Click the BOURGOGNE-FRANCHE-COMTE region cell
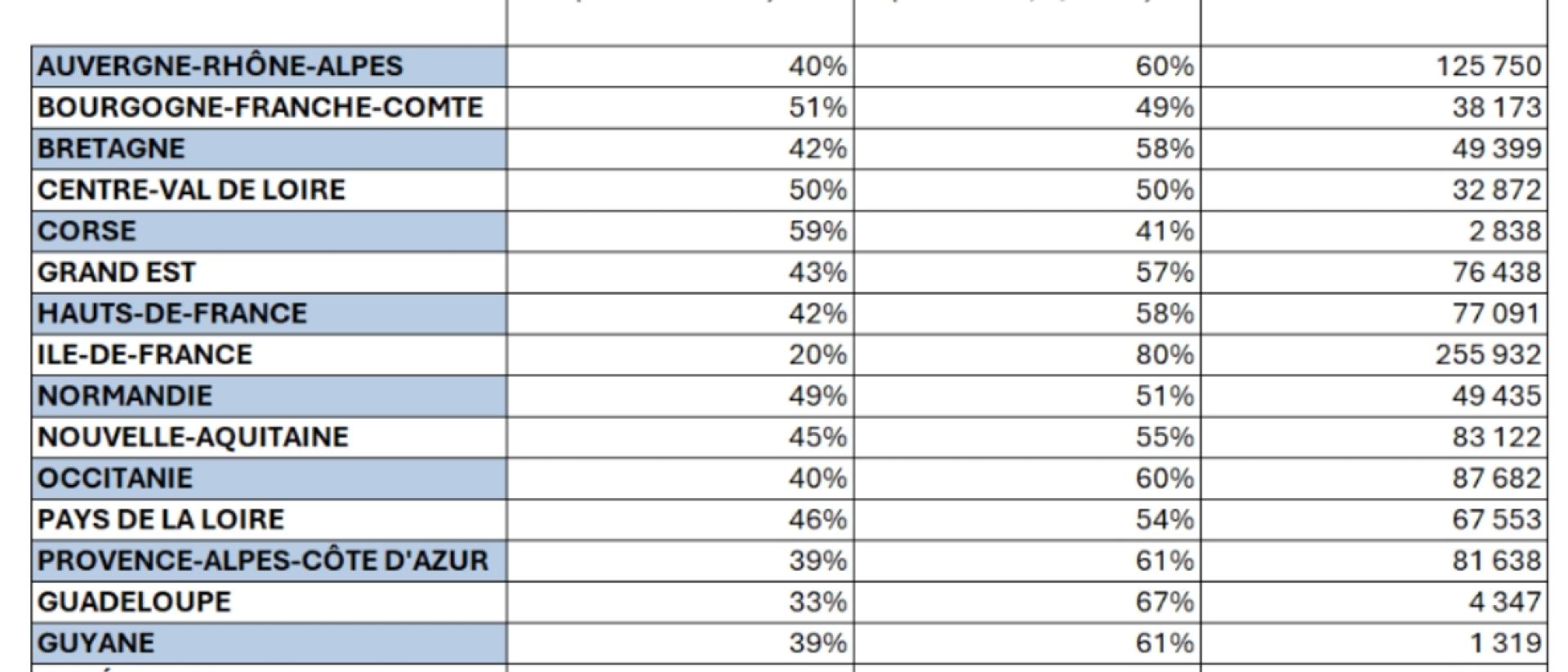The height and width of the screenshot is (672, 1568). (x=261, y=108)
